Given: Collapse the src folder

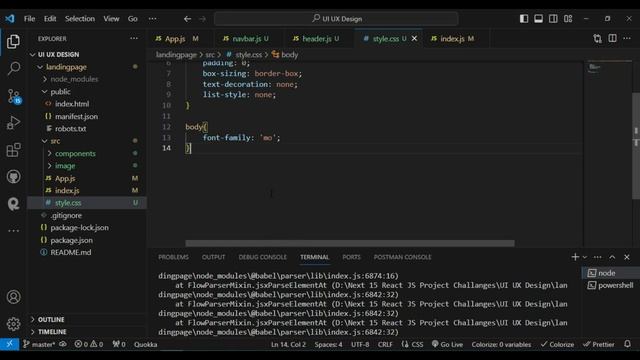Looking at the screenshot, I should pos(45,141).
